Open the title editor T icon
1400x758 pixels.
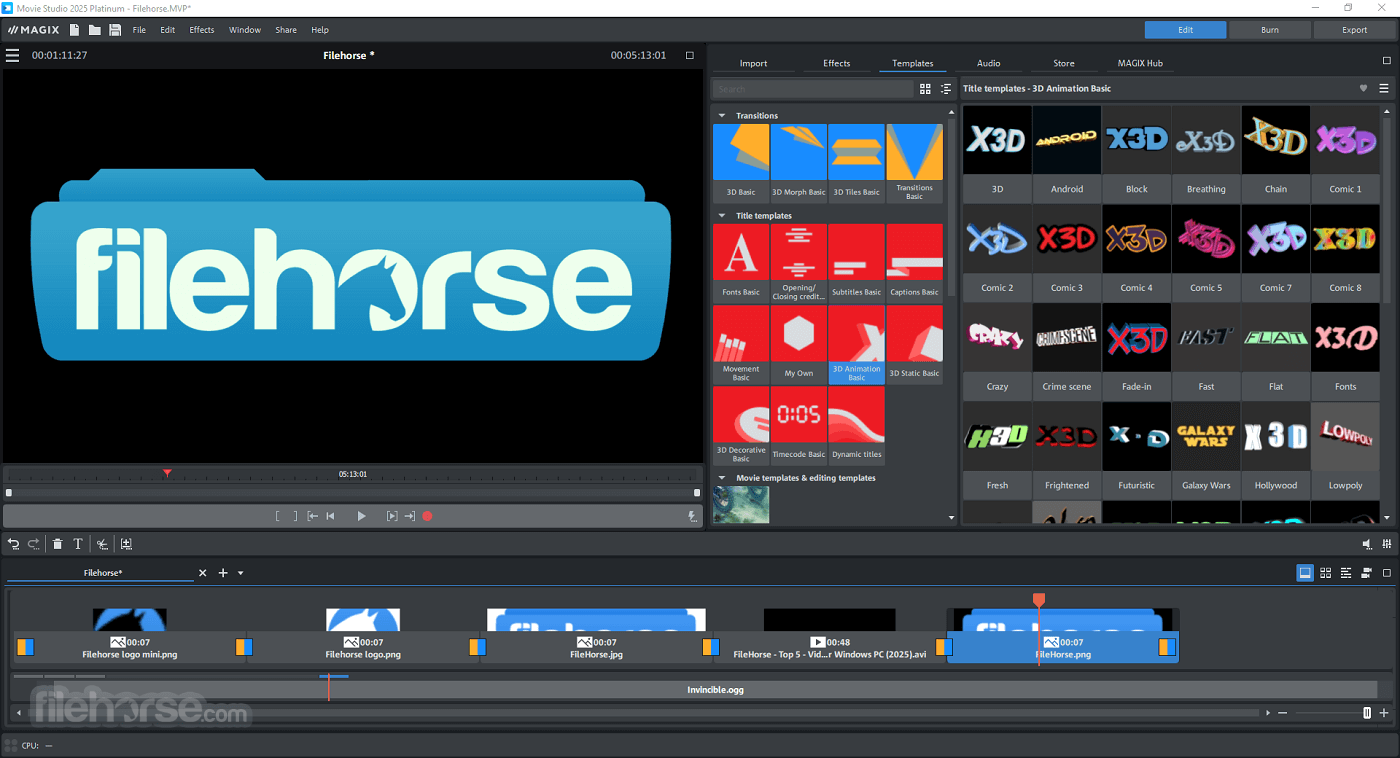coord(77,544)
